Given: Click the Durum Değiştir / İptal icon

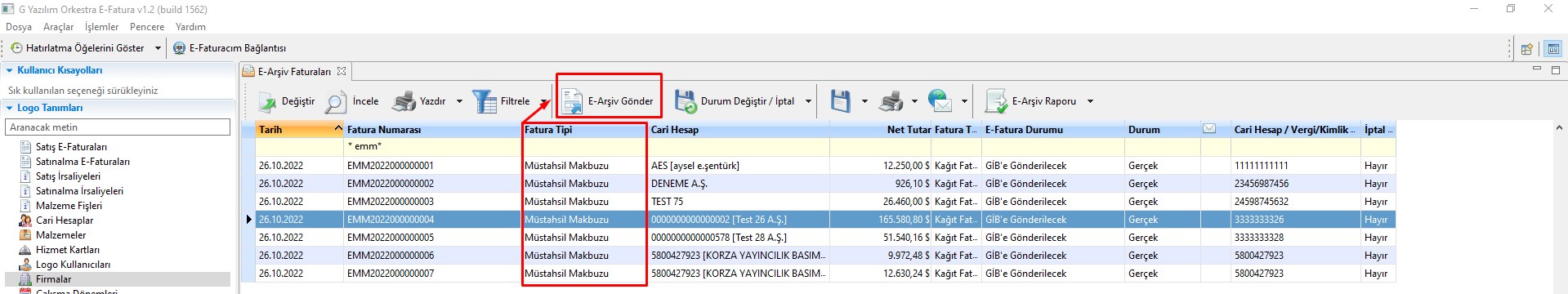Looking at the screenshot, I should pos(685,101).
